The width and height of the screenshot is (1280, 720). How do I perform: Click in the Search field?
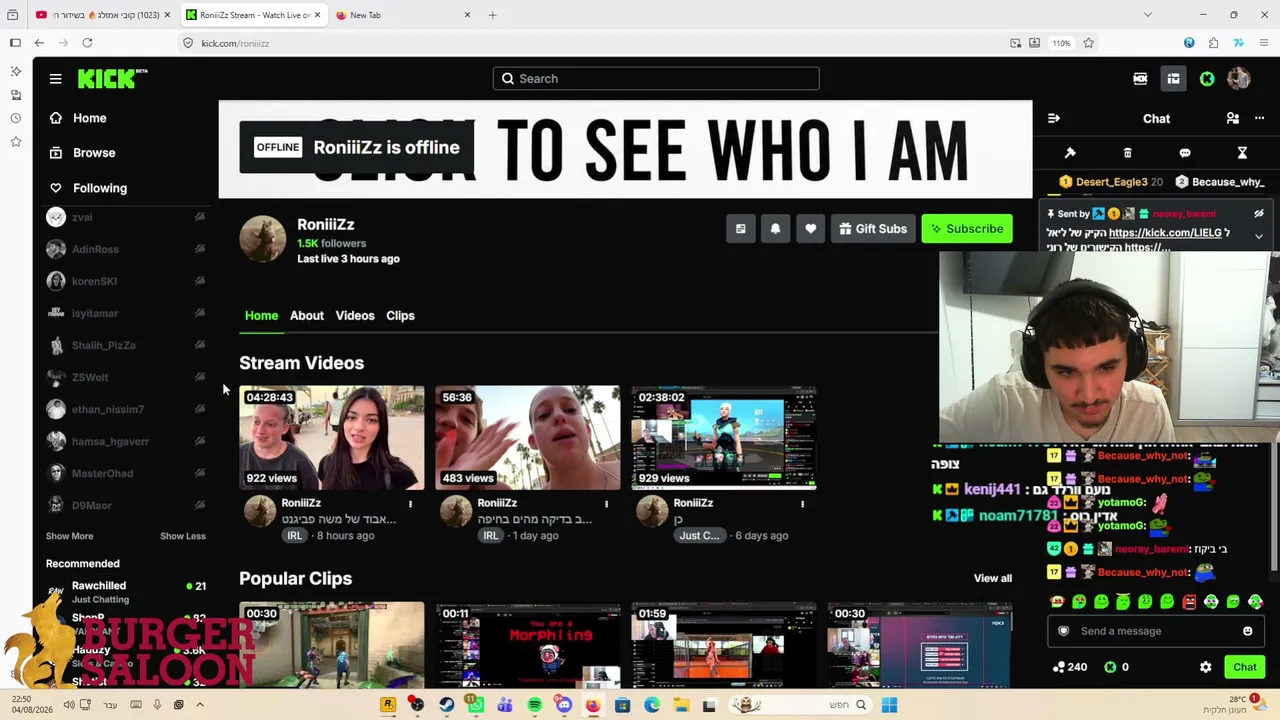[x=656, y=79]
